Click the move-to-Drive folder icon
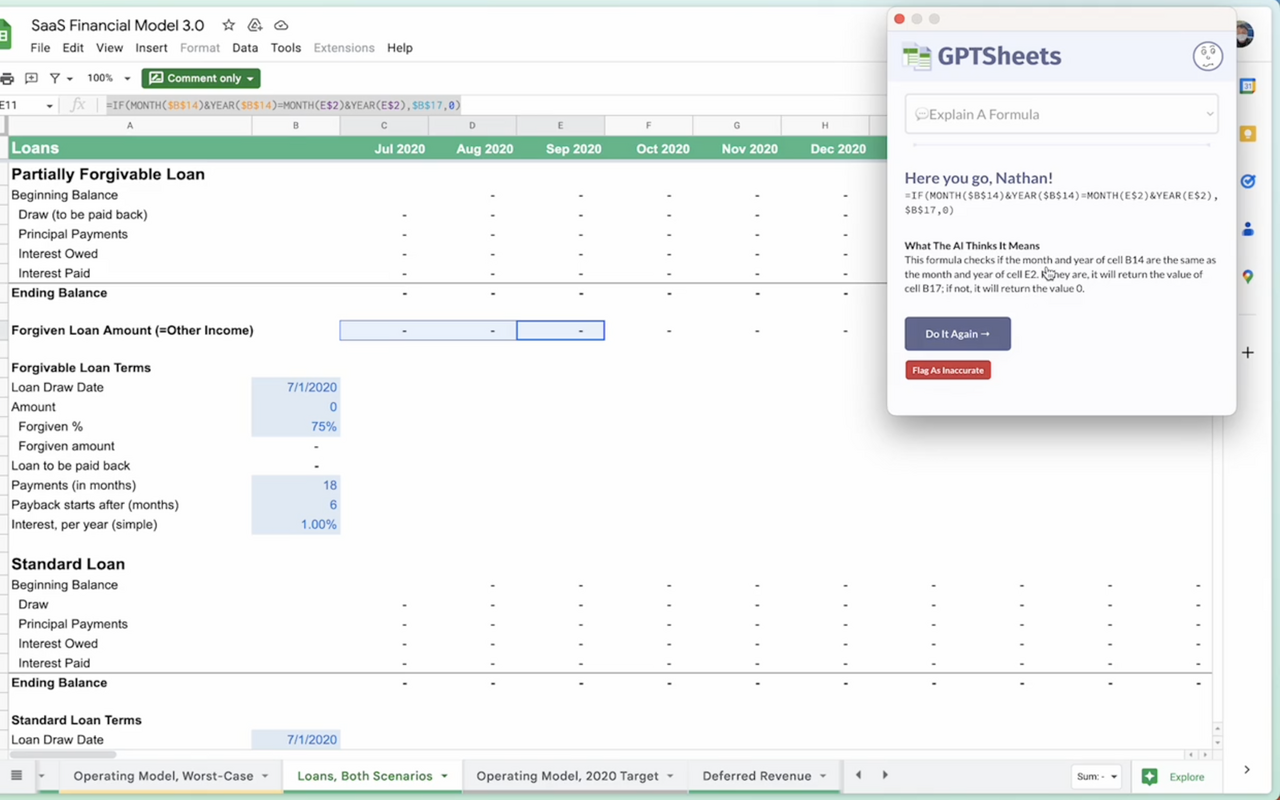 click(x=255, y=25)
